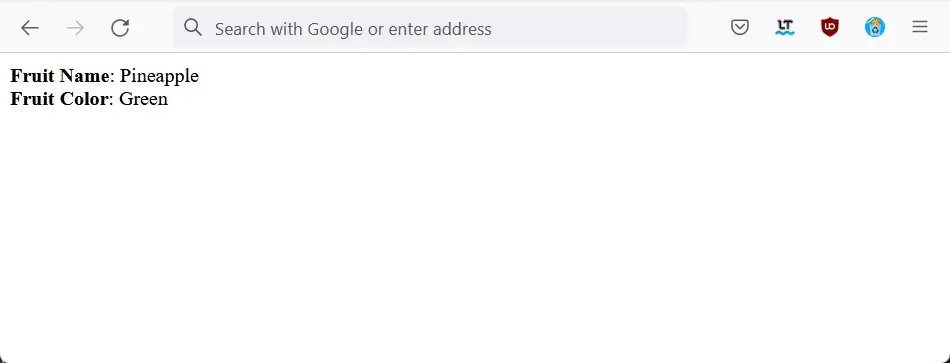Open the LanguageTool extension
Screen dimensions: 950x363
point(785,27)
